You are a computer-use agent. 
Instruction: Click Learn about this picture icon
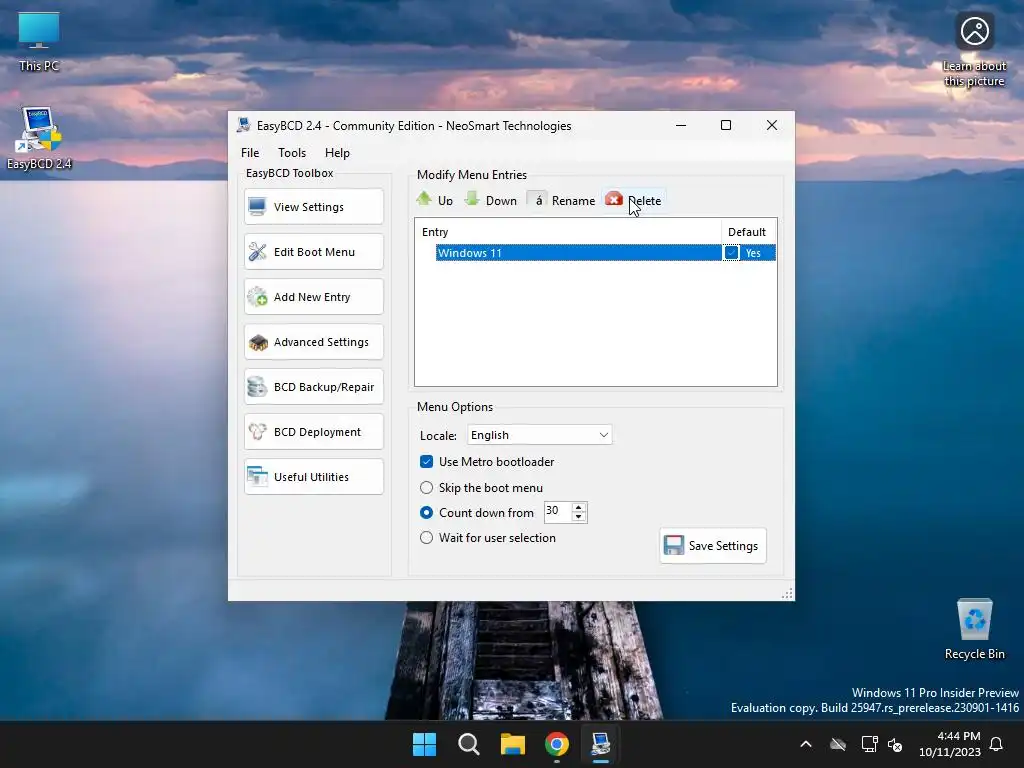coord(974,50)
